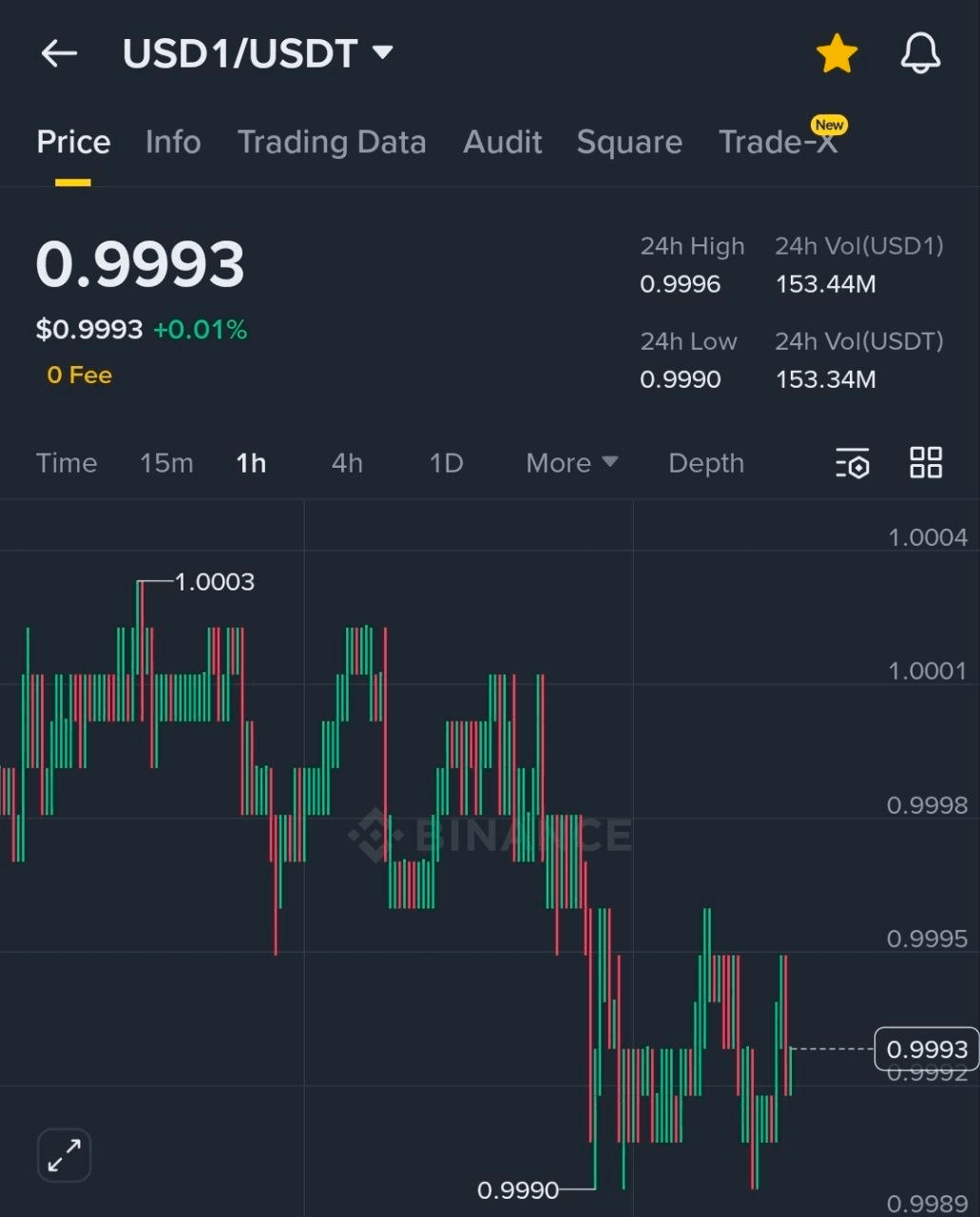Open the four-square grid layout icon
980x1217 pixels.
coord(926,463)
